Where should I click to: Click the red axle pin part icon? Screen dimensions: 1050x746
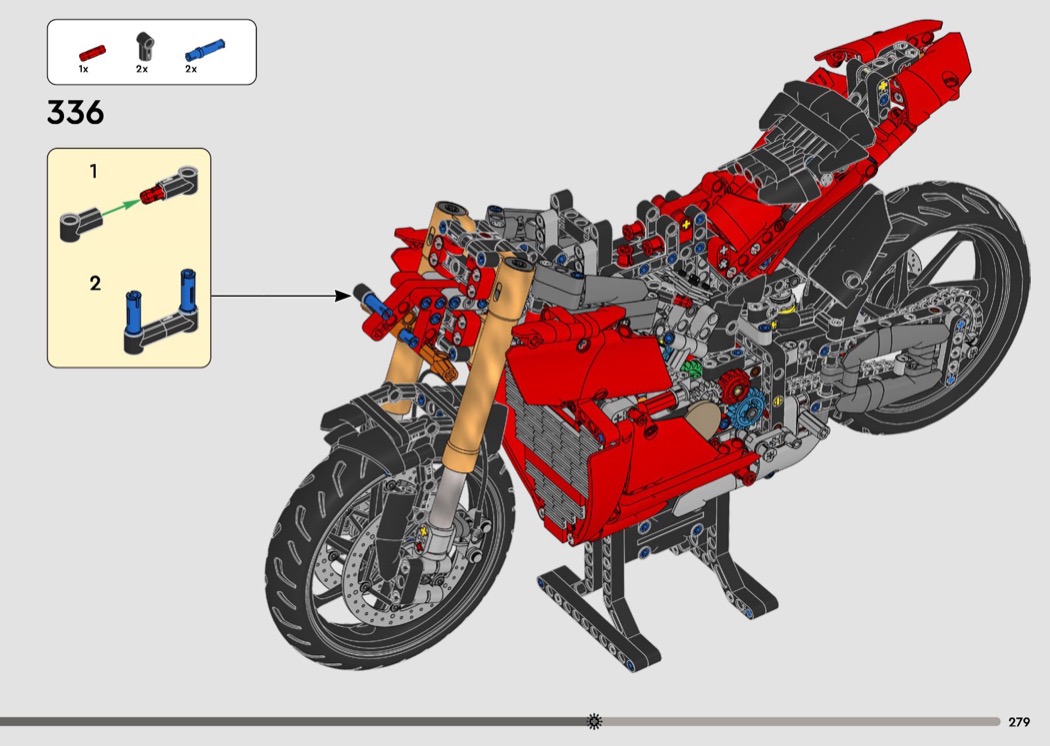91,50
